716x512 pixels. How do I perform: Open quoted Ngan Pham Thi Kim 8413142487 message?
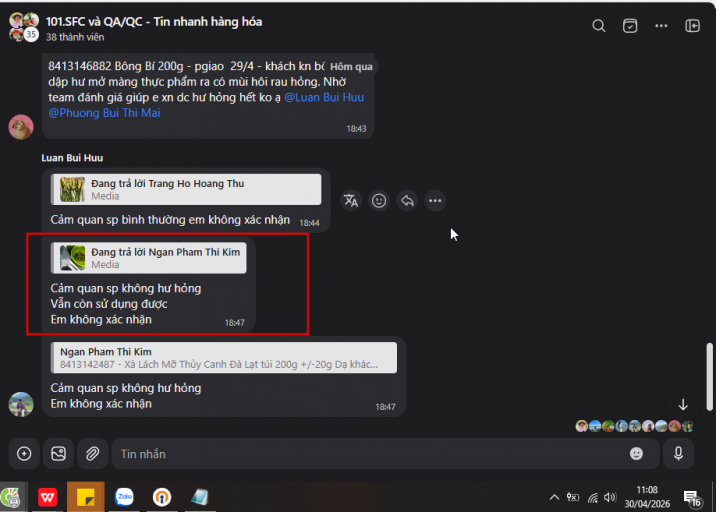tap(224, 358)
